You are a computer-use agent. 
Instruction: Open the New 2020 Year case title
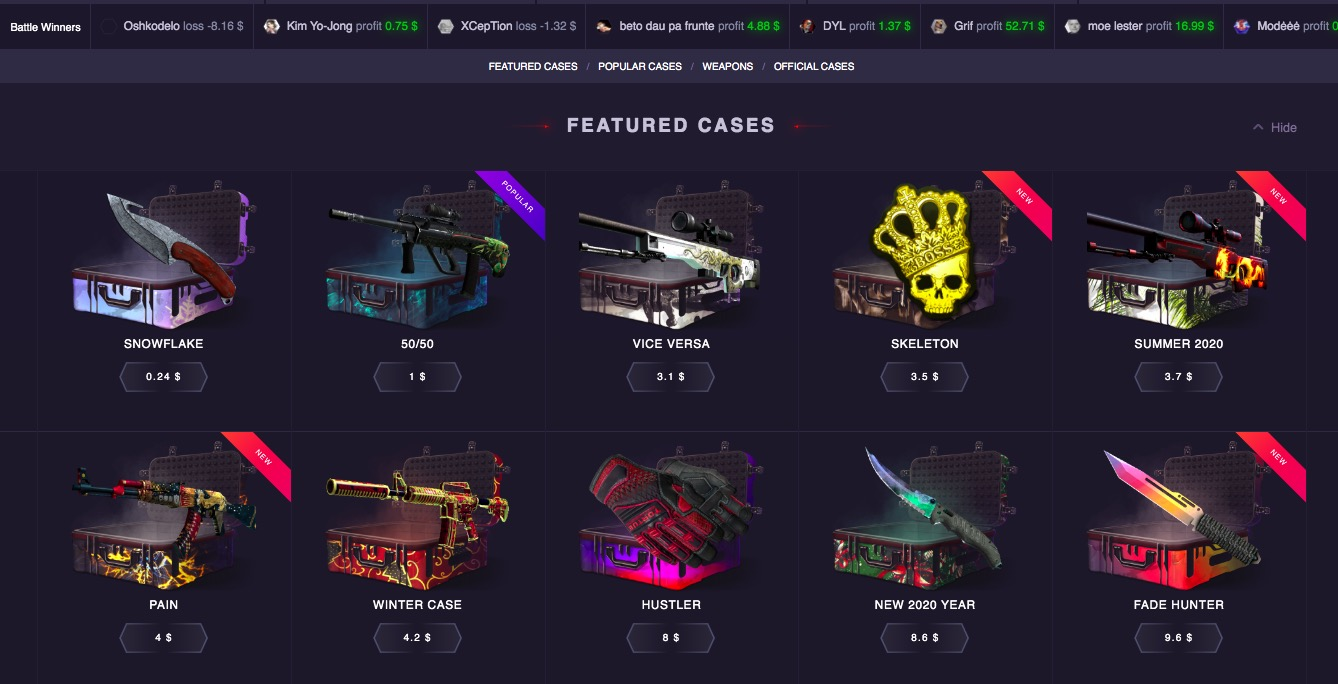tap(925, 605)
